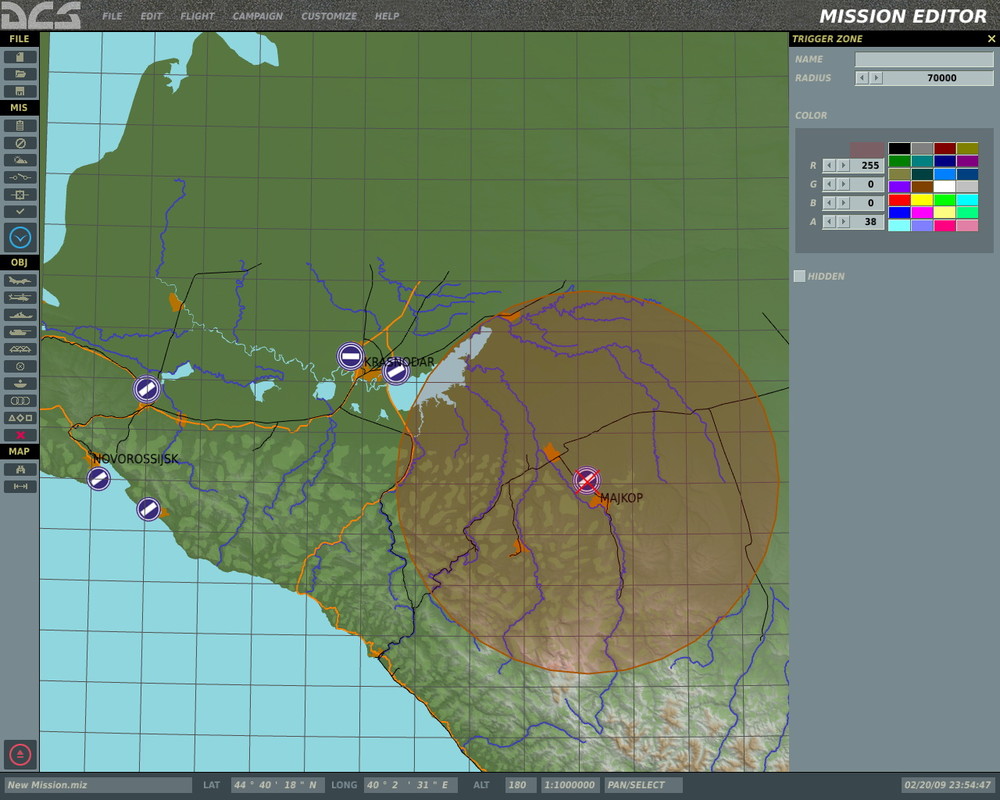Decrease the R red color value
The height and width of the screenshot is (800, 1000).
point(829,165)
